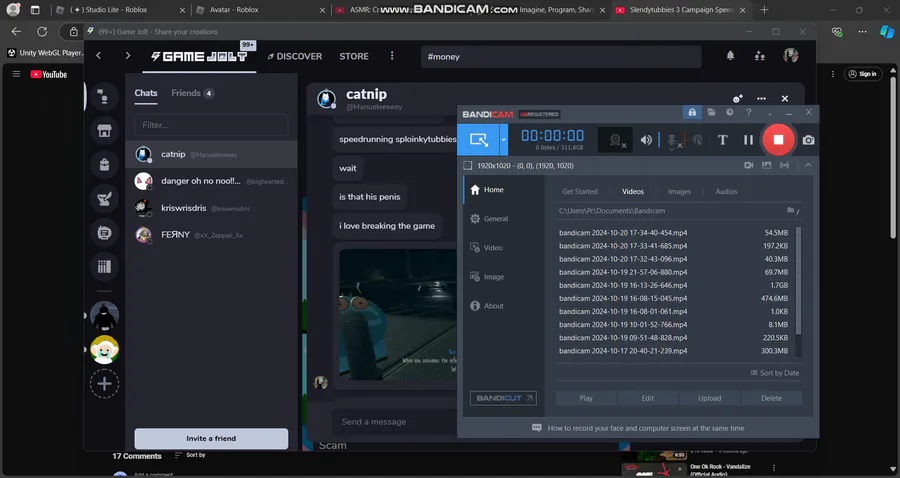Click the Game Jolt logo
This screenshot has height=478, width=900.
point(199,56)
